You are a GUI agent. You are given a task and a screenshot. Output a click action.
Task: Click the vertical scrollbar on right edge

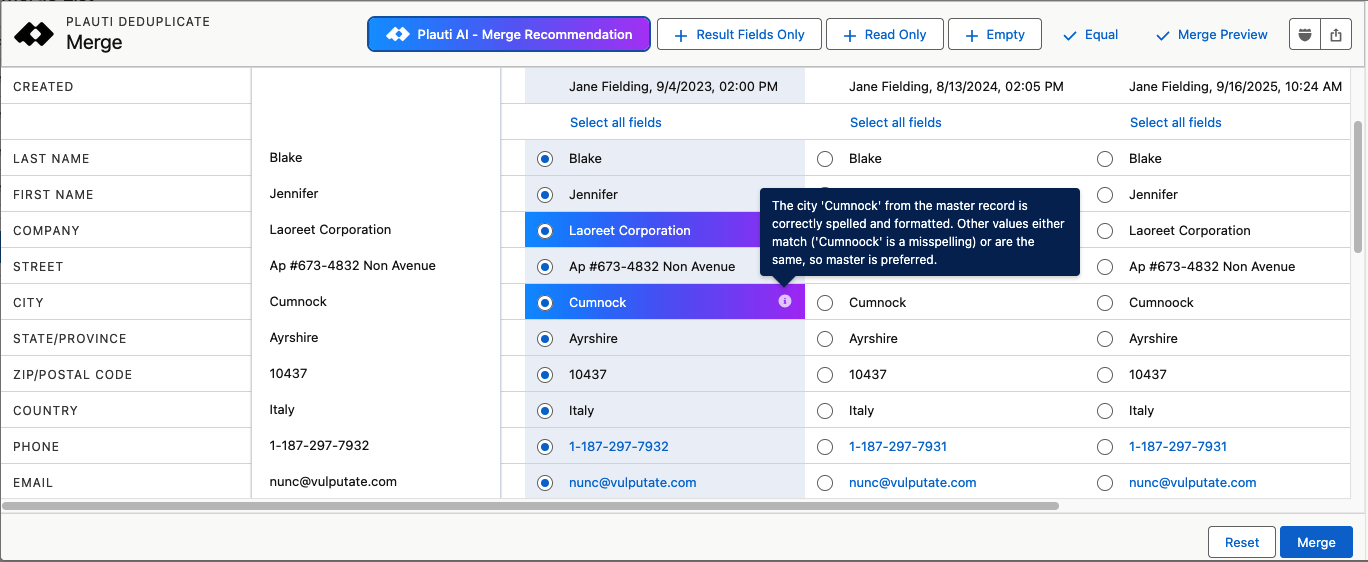[1357, 187]
